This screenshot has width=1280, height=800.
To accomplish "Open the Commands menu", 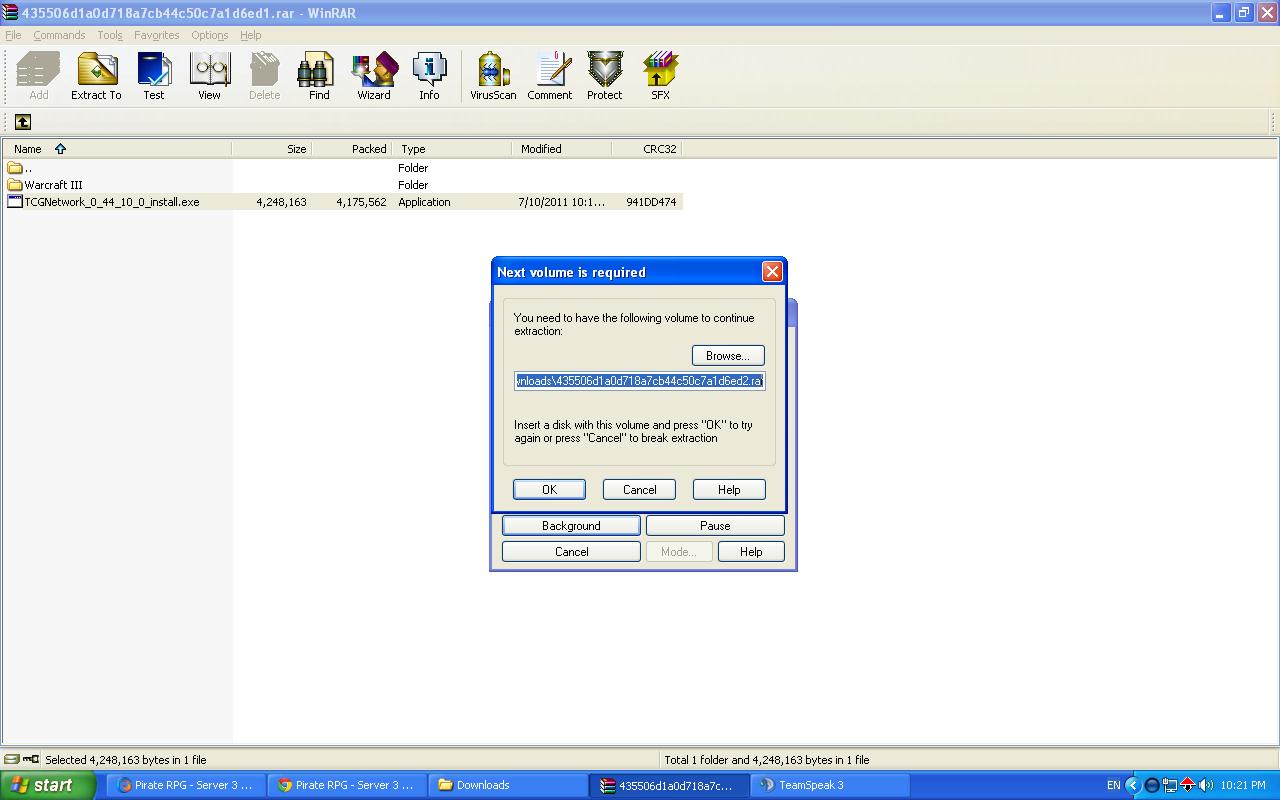I will (x=59, y=35).
